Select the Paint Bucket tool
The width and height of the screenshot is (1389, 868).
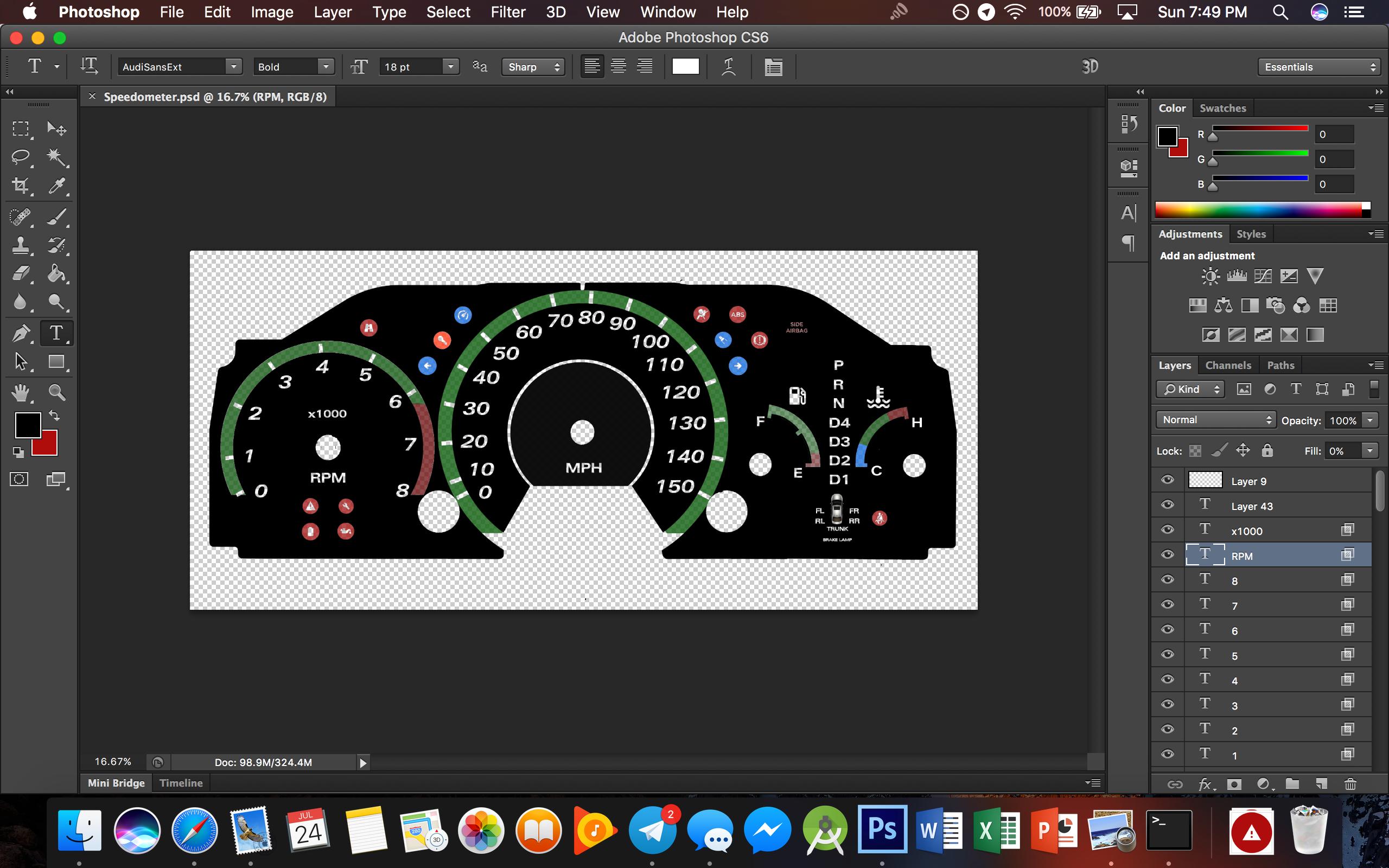tap(56, 274)
